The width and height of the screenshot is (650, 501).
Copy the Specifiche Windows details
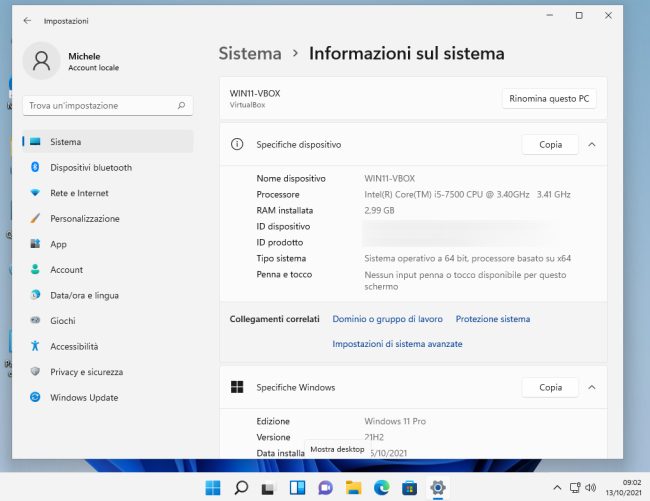click(550, 387)
